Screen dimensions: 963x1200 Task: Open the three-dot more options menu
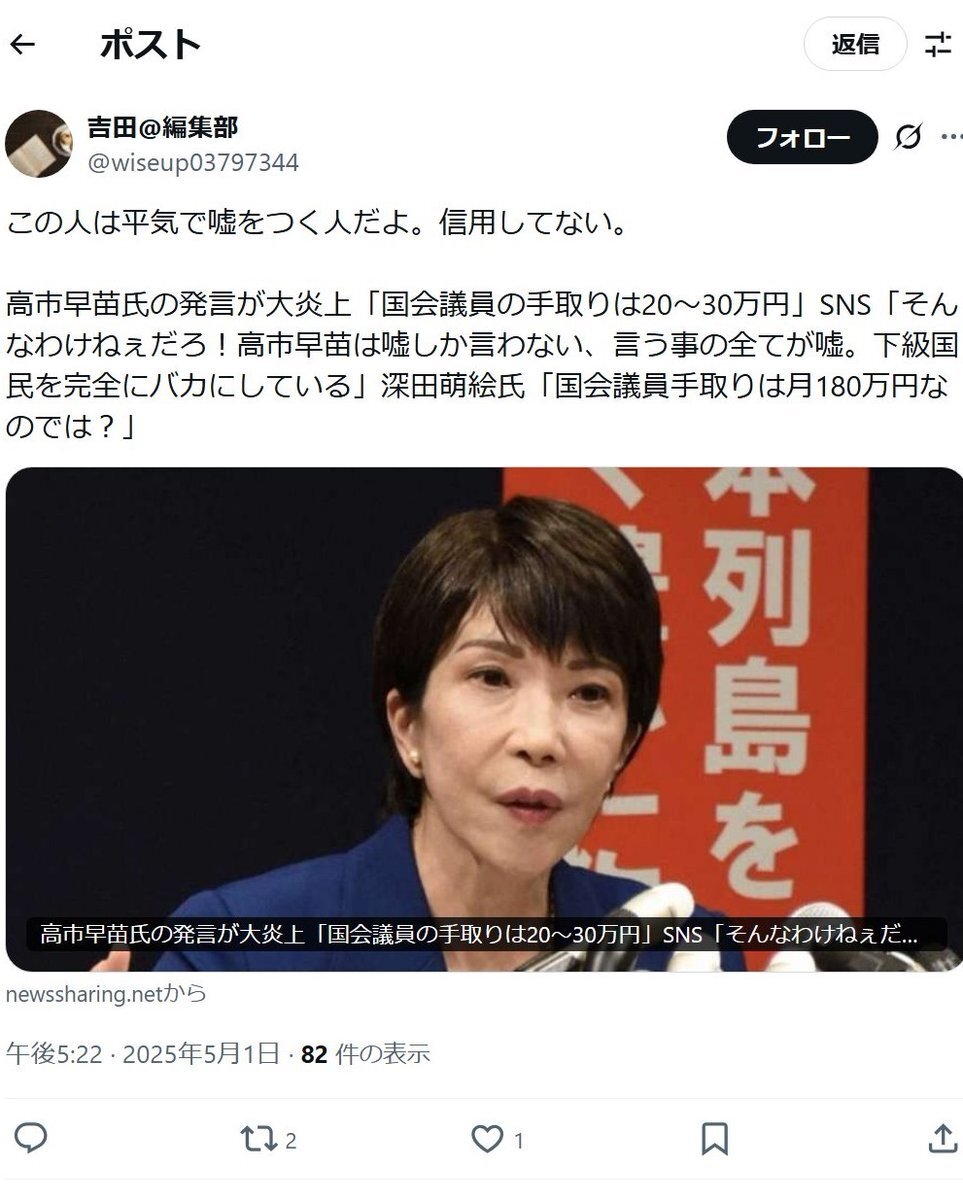(951, 137)
